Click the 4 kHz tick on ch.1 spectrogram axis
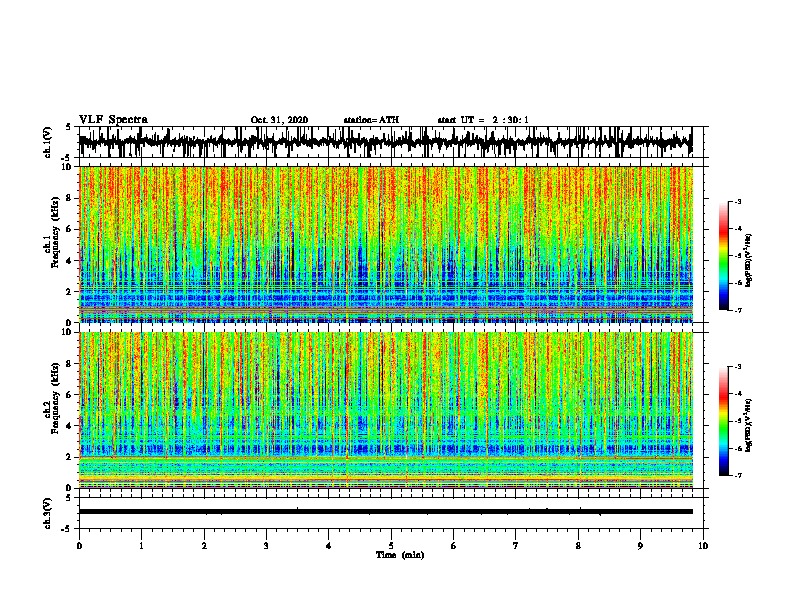The height and width of the screenshot is (612, 792). (x=70, y=261)
